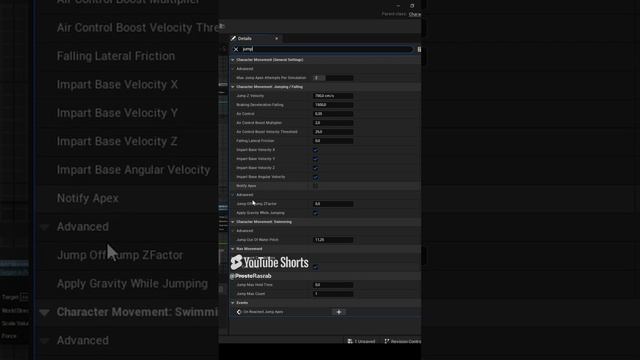Edit the Jump Max Hold Time value
Screen dimensions: 640x360
(333, 285)
